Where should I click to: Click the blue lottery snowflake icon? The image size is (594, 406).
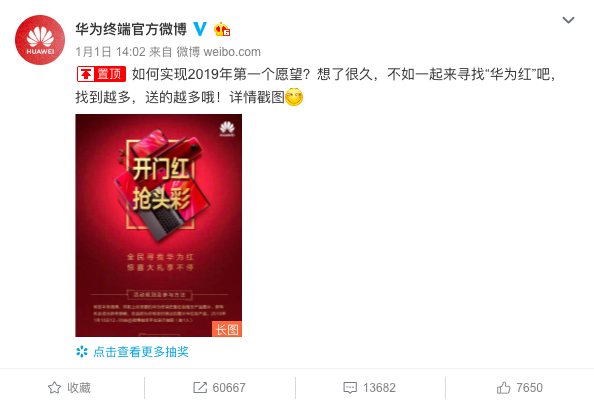[82, 352]
